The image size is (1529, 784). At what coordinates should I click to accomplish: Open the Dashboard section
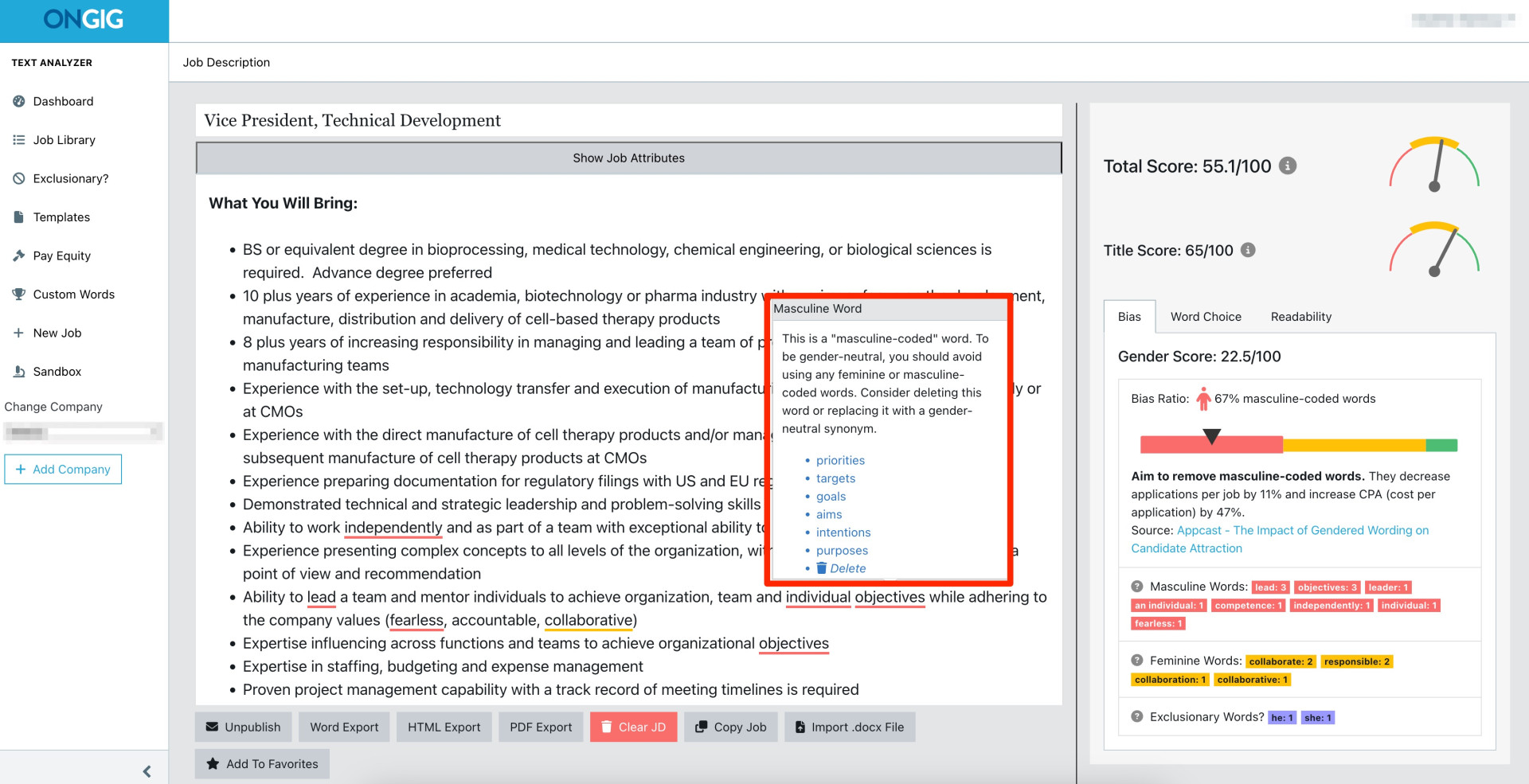click(64, 101)
